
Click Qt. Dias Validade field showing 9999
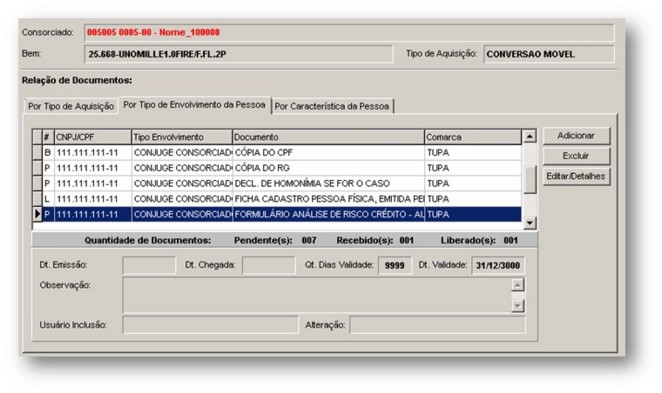(x=394, y=265)
